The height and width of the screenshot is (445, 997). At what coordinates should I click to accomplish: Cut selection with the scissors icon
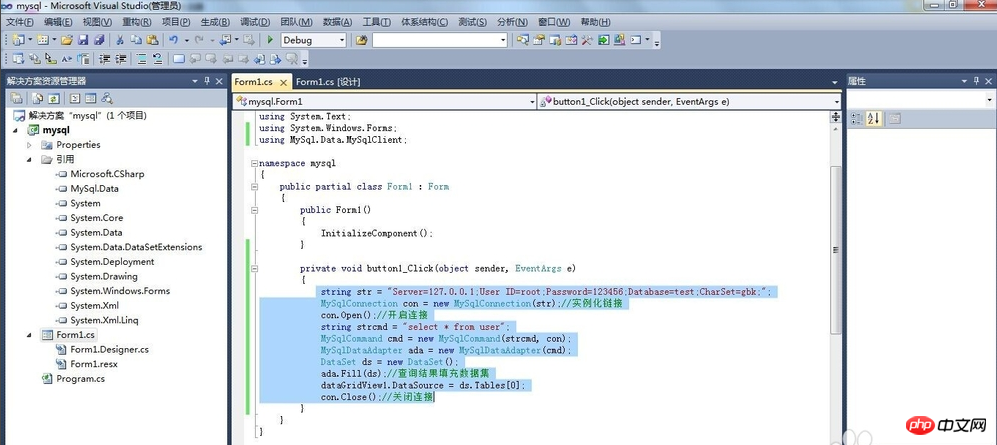tap(120, 40)
